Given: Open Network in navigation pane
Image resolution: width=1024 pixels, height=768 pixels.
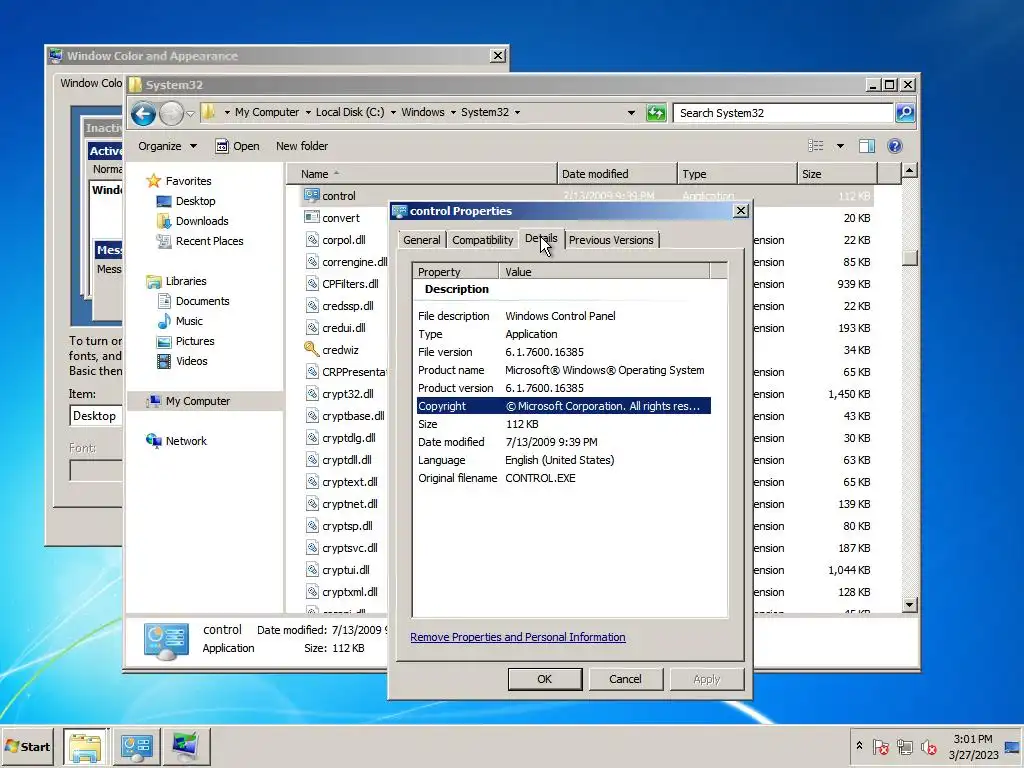Looking at the screenshot, I should point(185,441).
